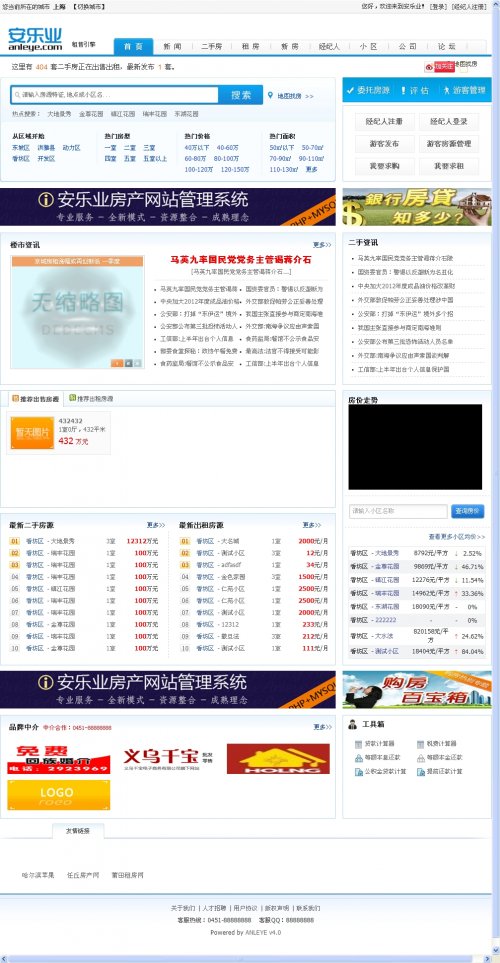500x963 pixels.
Task: Open 查看更多小区均价 link
Action: point(457,537)
